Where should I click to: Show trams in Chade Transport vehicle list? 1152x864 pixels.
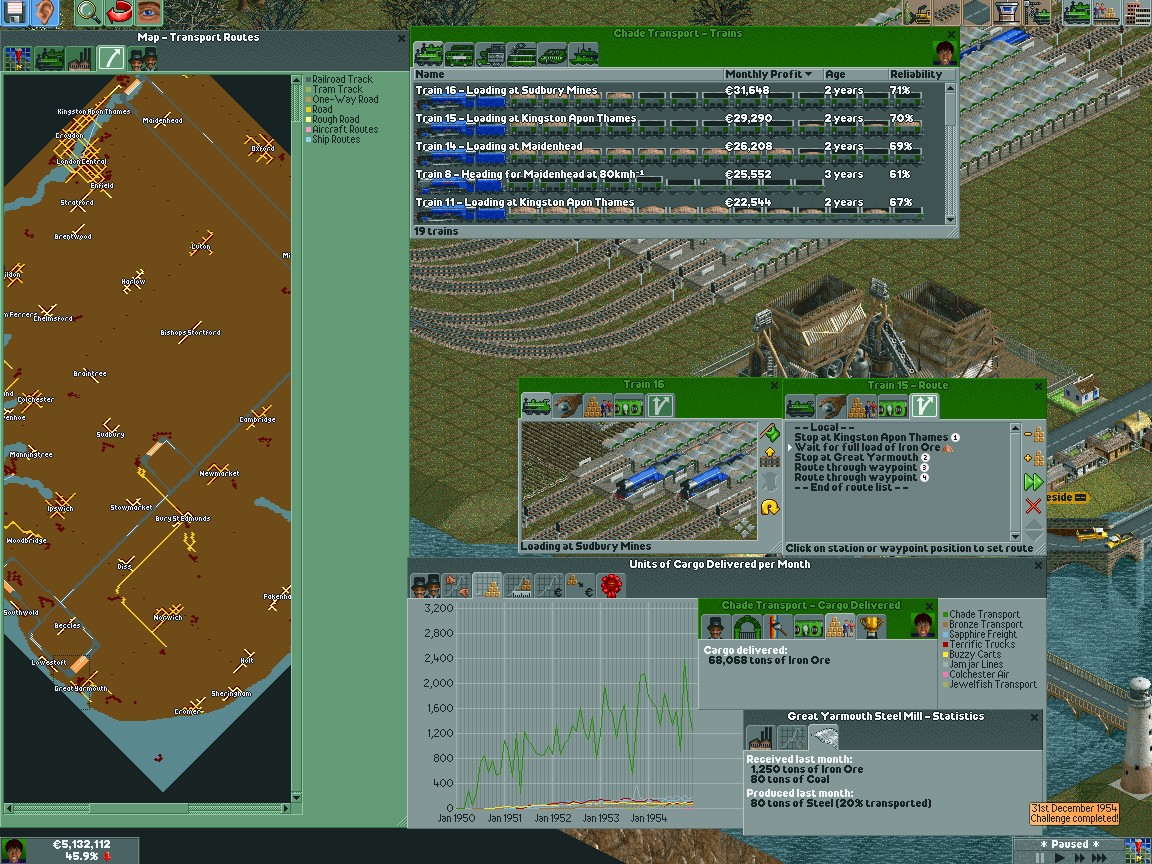[x=521, y=54]
